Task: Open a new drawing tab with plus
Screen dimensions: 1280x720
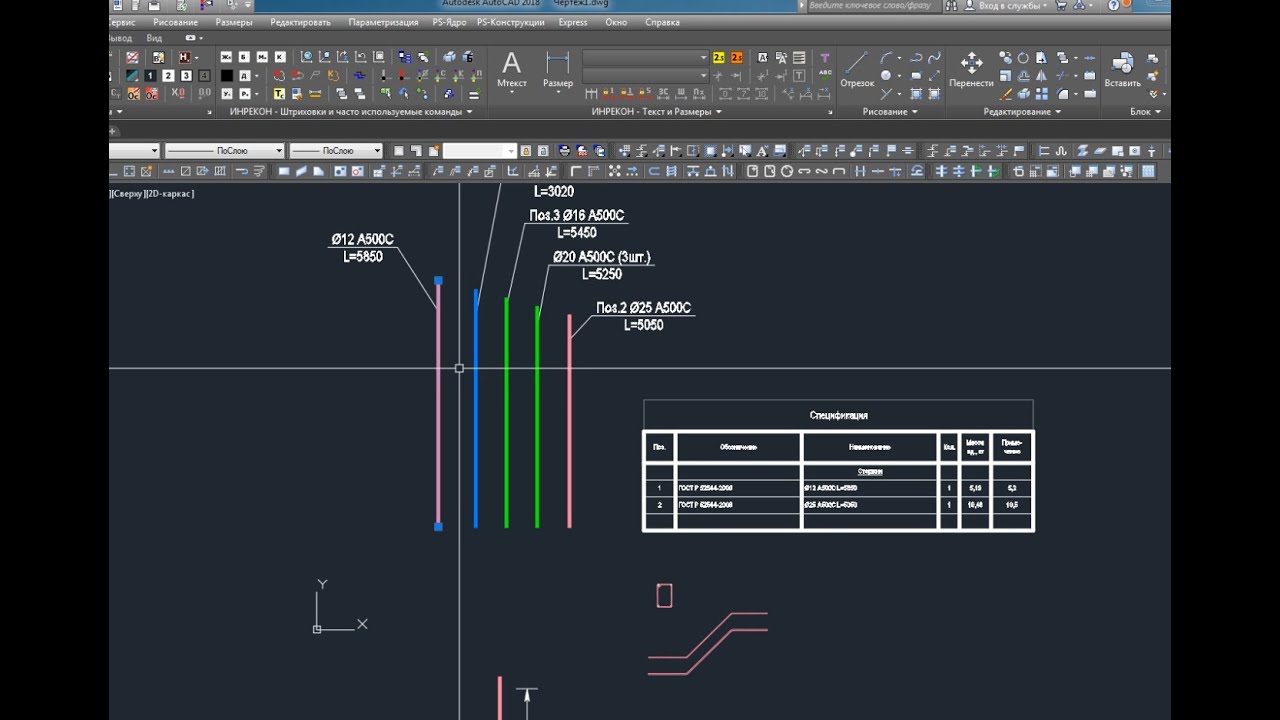Action: pyautogui.click(x=113, y=131)
